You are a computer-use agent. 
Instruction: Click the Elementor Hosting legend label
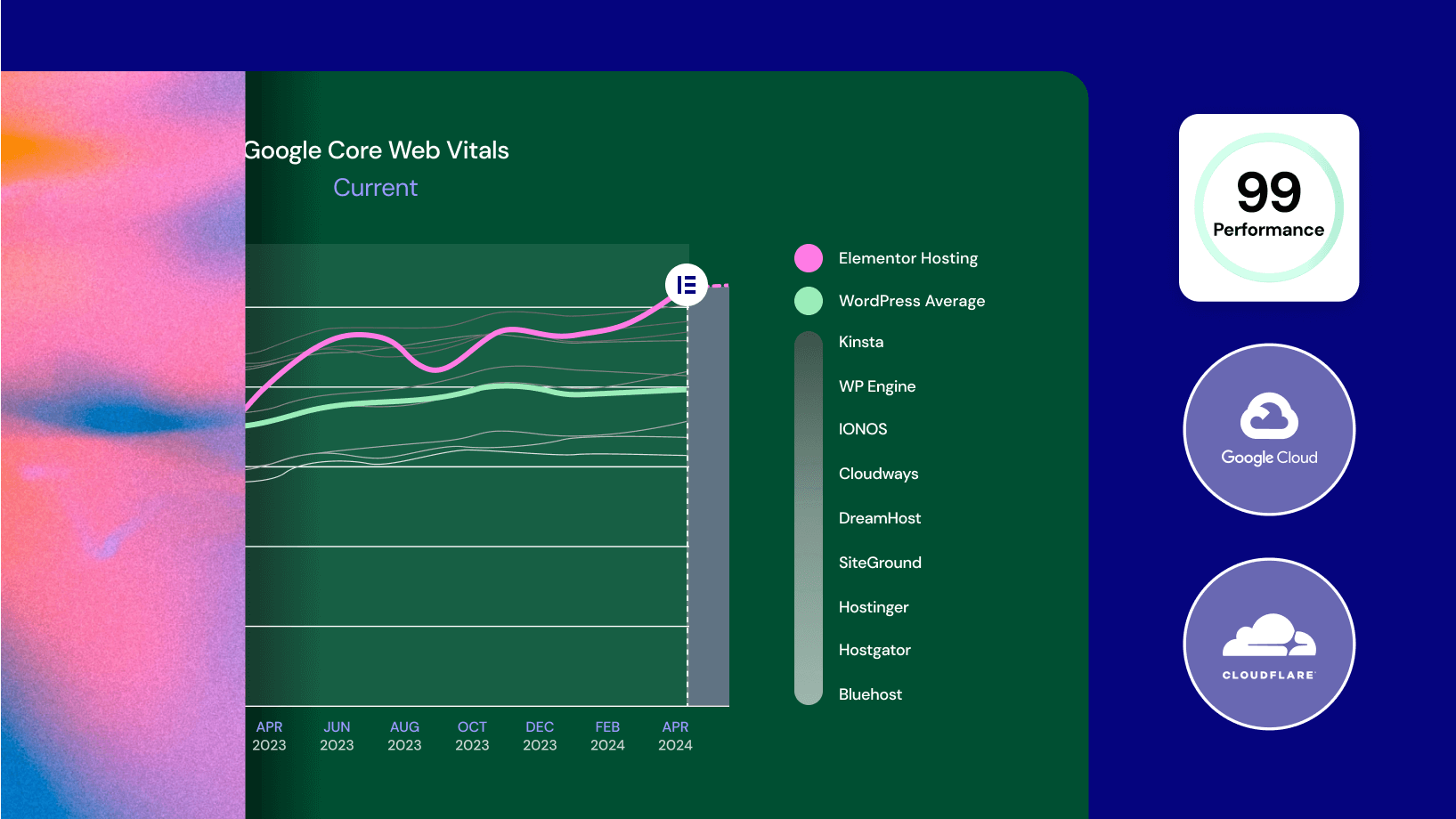pos(907,258)
